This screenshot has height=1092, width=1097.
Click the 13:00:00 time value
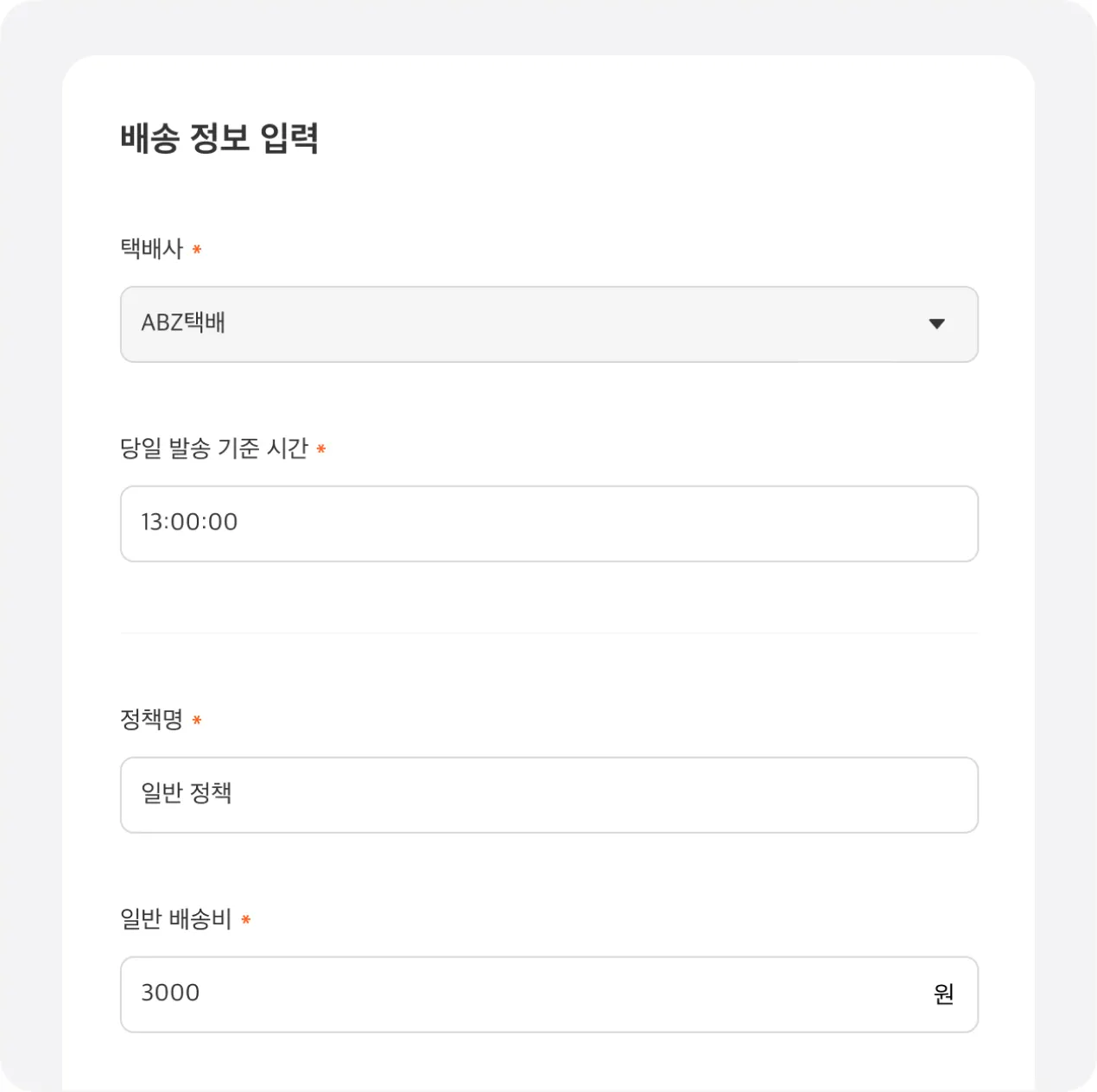coord(189,522)
